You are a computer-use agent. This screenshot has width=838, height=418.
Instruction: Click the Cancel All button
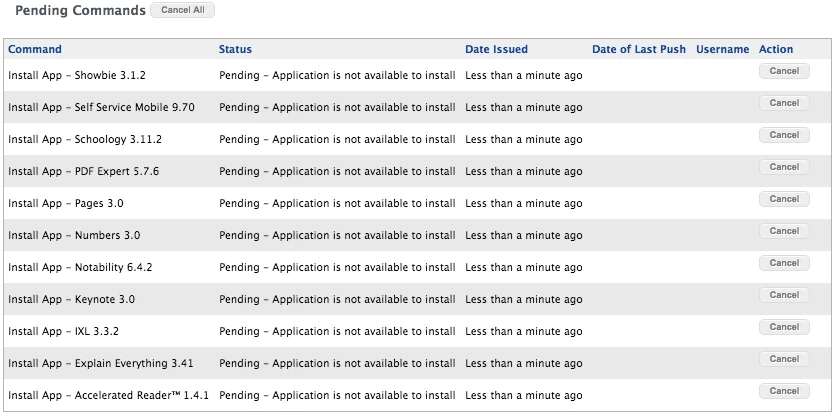point(182,10)
